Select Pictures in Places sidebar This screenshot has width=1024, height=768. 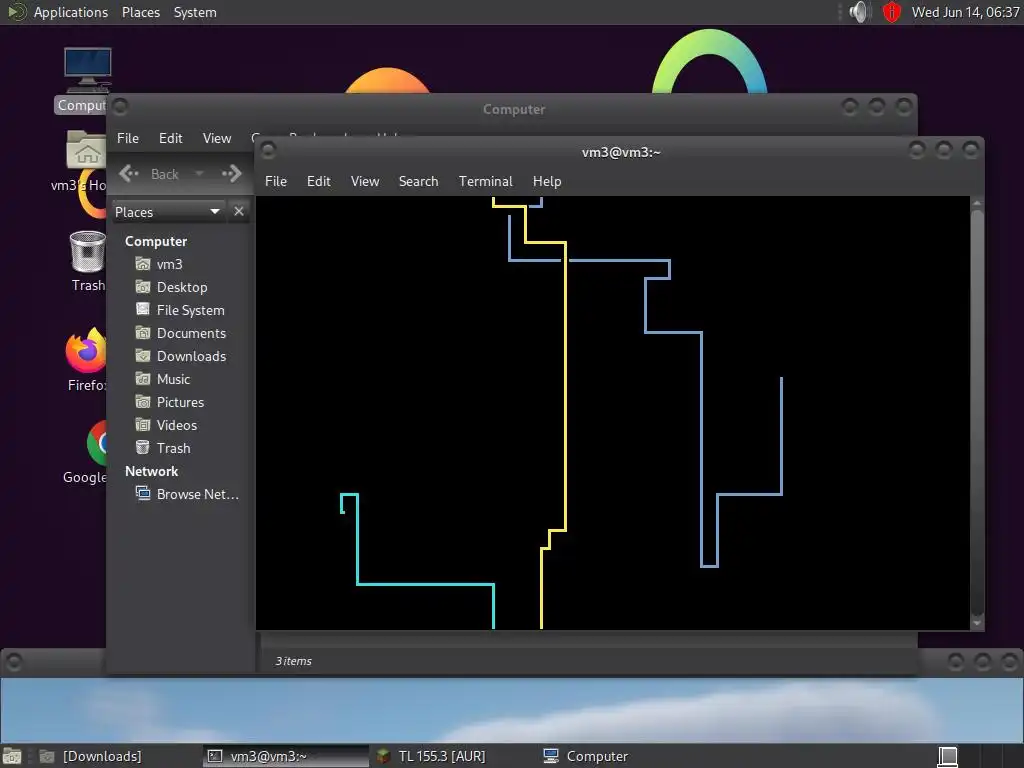pyautogui.click(x=180, y=402)
